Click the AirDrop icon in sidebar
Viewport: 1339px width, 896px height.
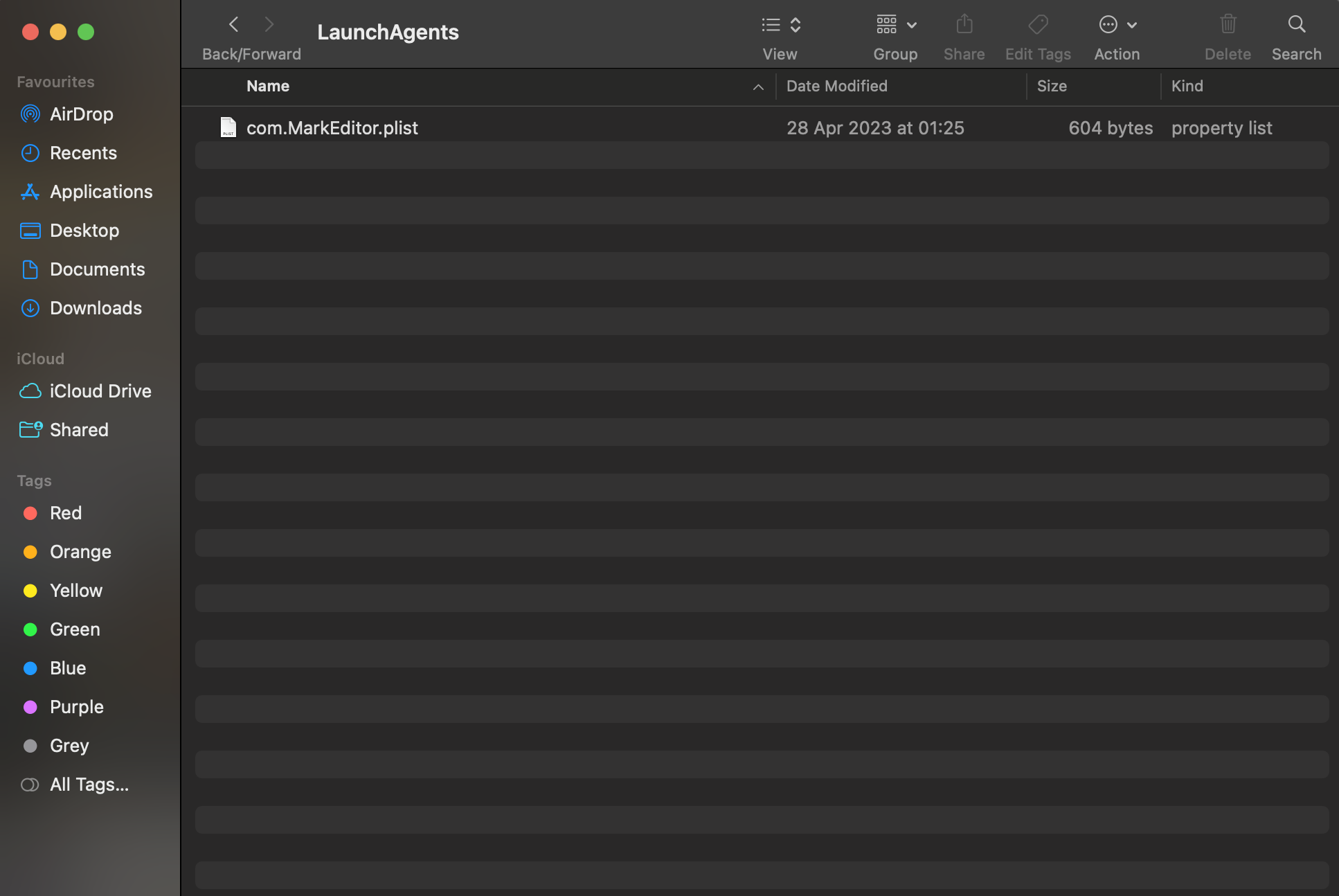[x=31, y=114]
